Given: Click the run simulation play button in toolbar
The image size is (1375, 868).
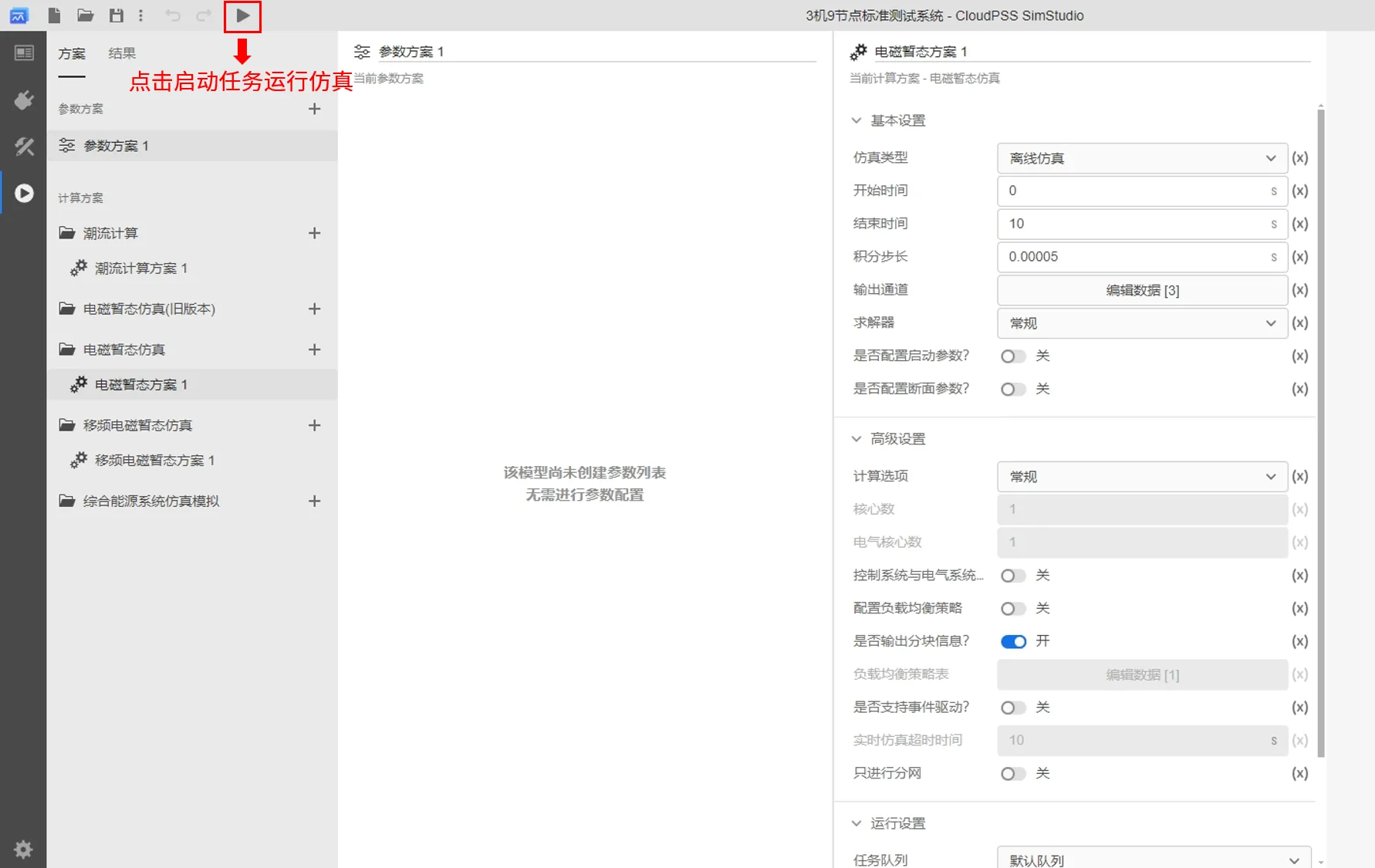Looking at the screenshot, I should coord(242,15).
